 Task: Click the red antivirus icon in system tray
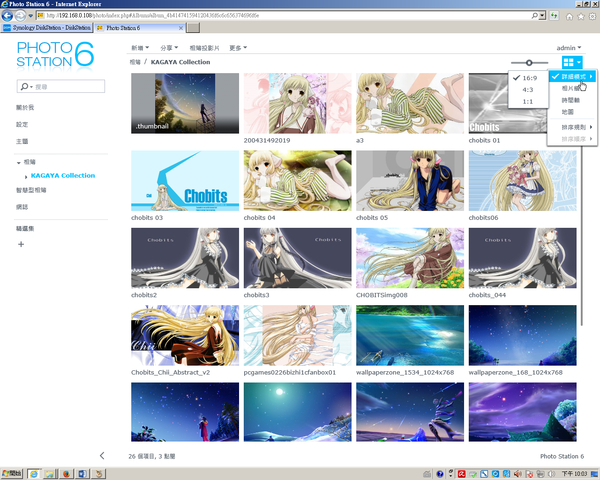click(x=461, y=474)
